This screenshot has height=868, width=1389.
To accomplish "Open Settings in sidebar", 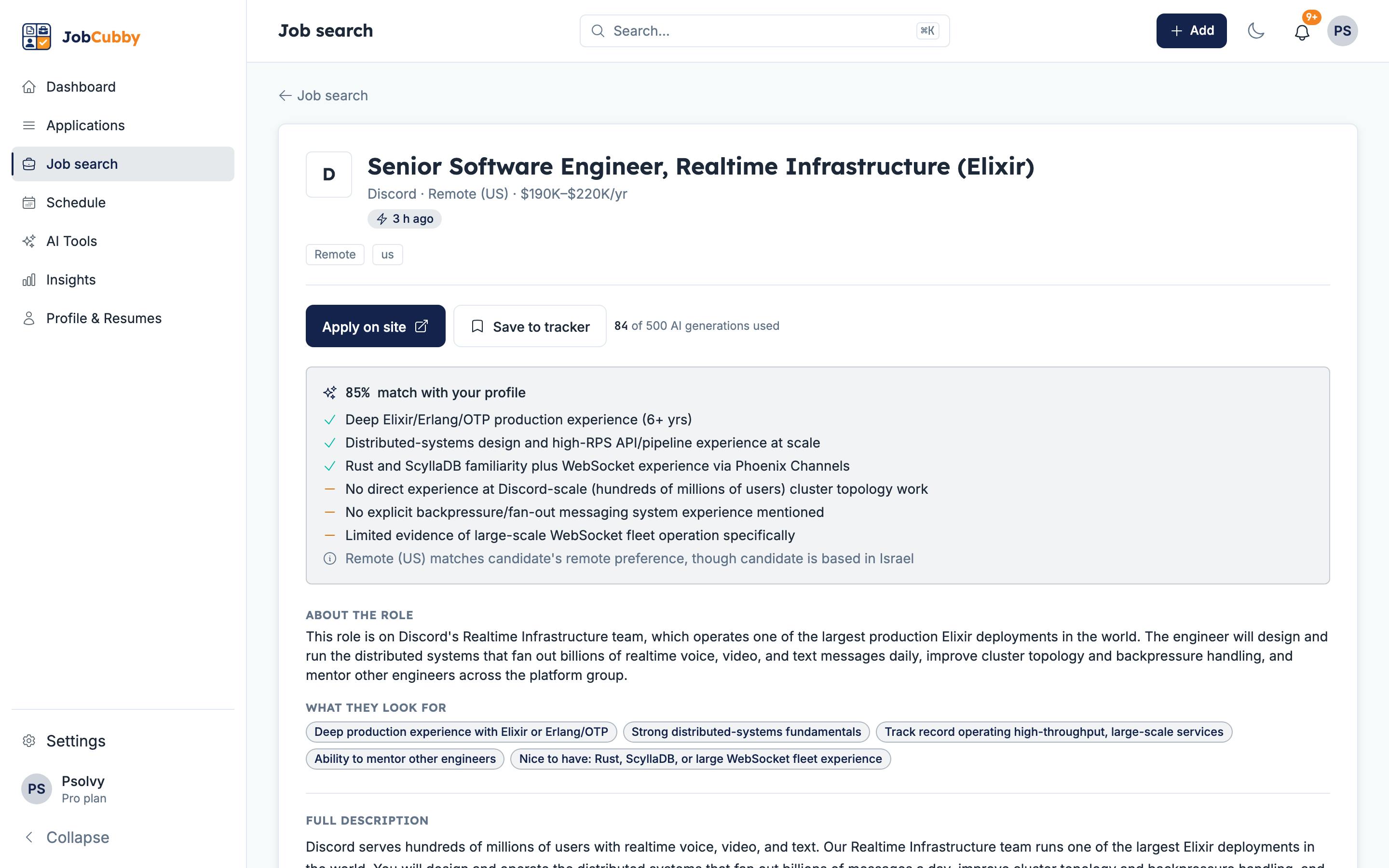I will coord(123,741).
